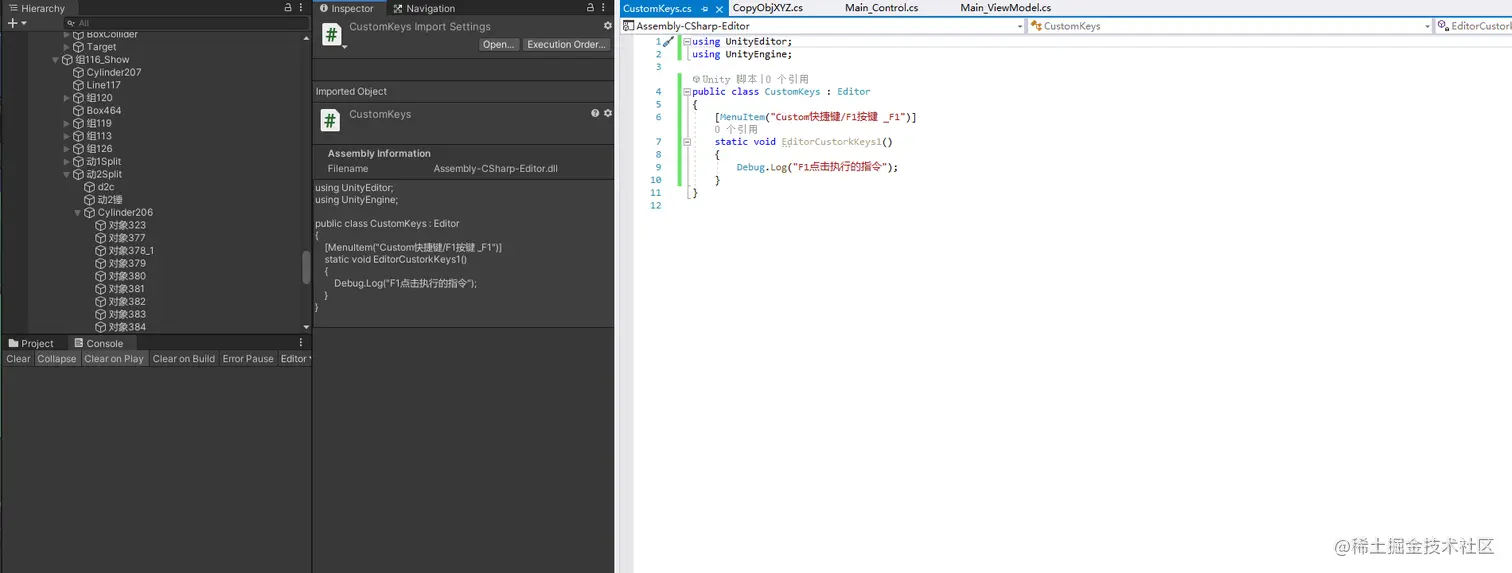
Task: Expand the 组119 tree node
Action: click(67, 124)
